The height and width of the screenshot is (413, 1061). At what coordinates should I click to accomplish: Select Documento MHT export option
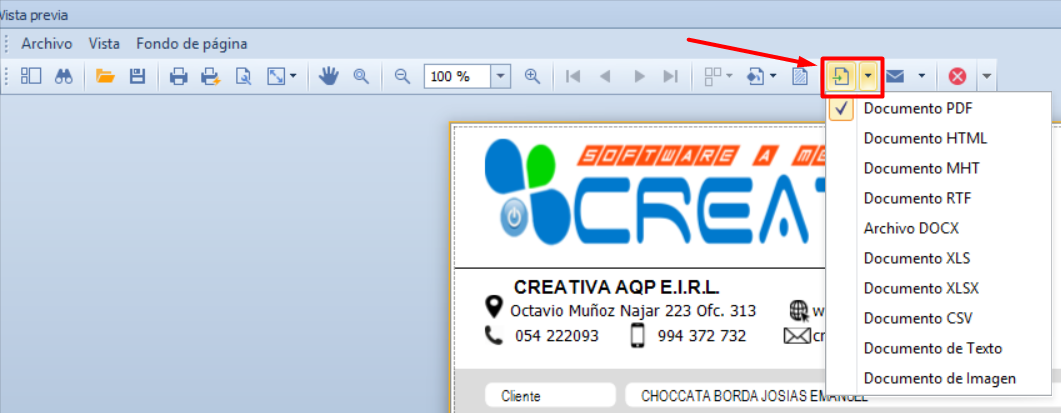click(939, 168)
